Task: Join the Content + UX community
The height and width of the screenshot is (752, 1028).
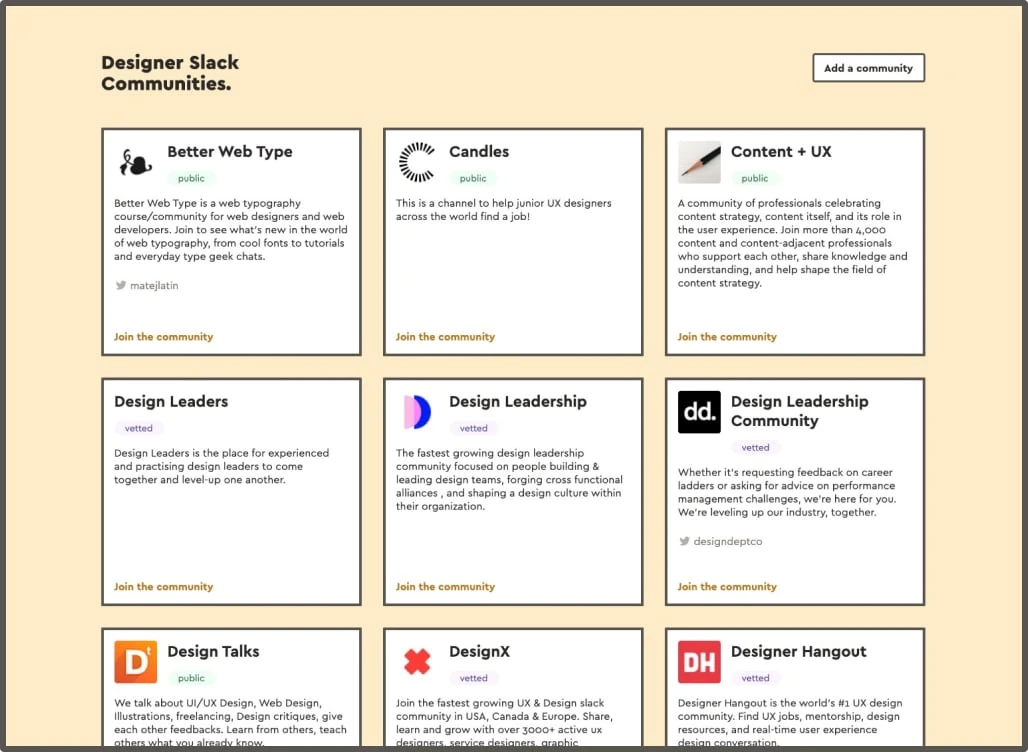Action: pos(727,337)
